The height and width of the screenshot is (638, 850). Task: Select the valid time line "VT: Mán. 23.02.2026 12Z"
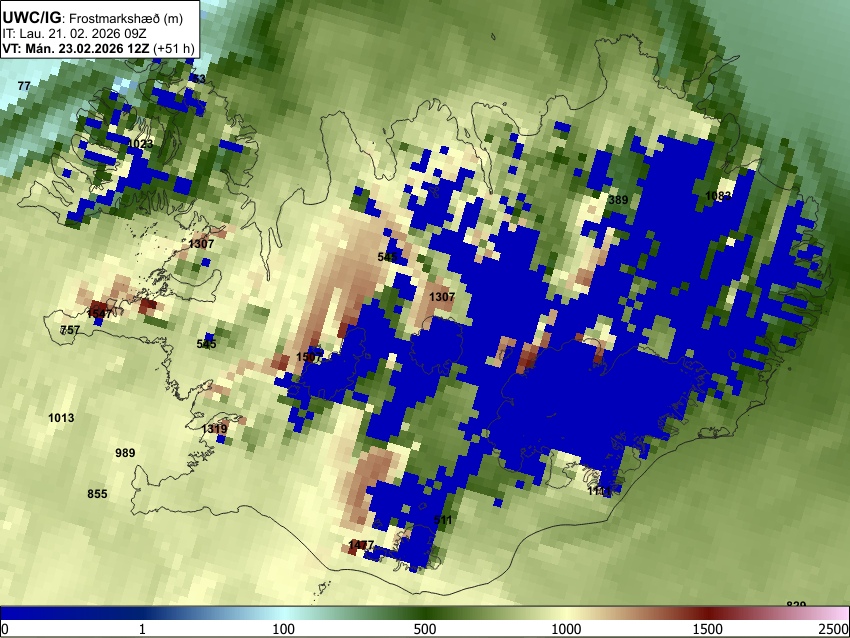[x=76, y=48]
